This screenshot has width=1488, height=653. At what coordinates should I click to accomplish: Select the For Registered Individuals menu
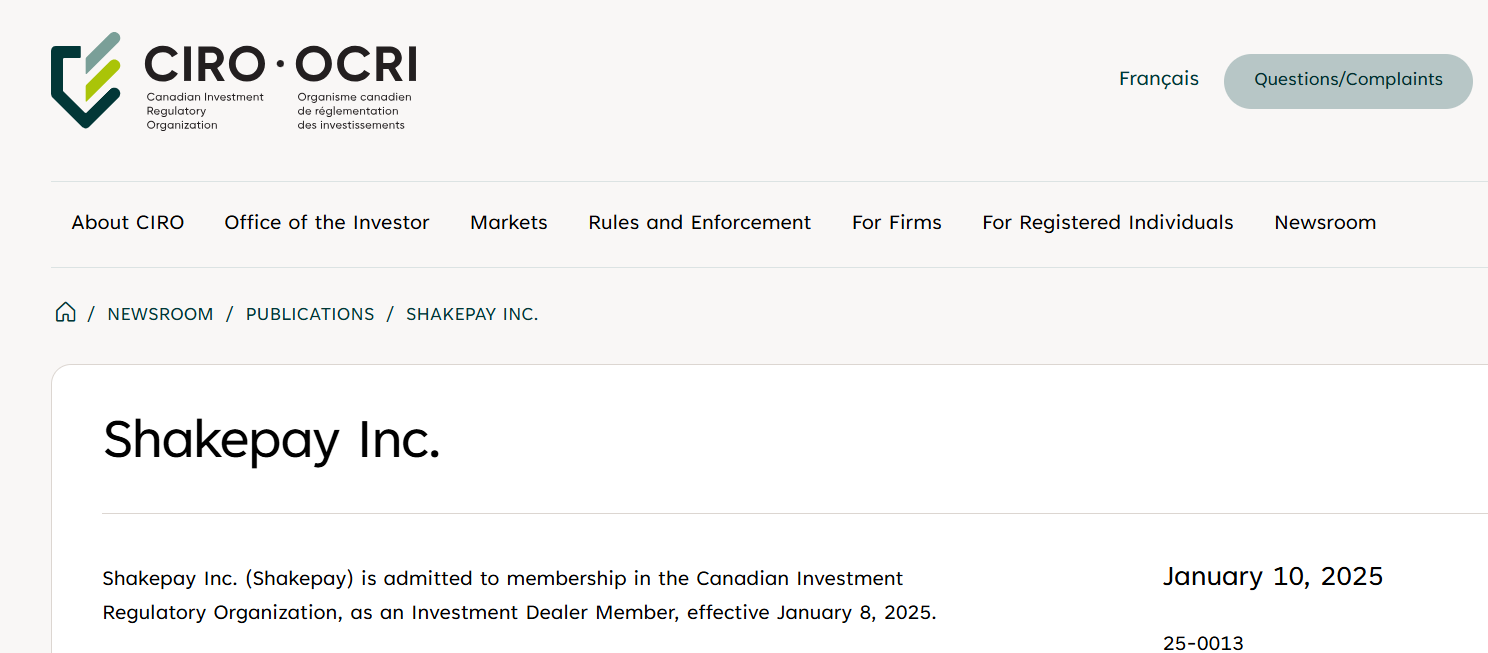point(1108,223)
